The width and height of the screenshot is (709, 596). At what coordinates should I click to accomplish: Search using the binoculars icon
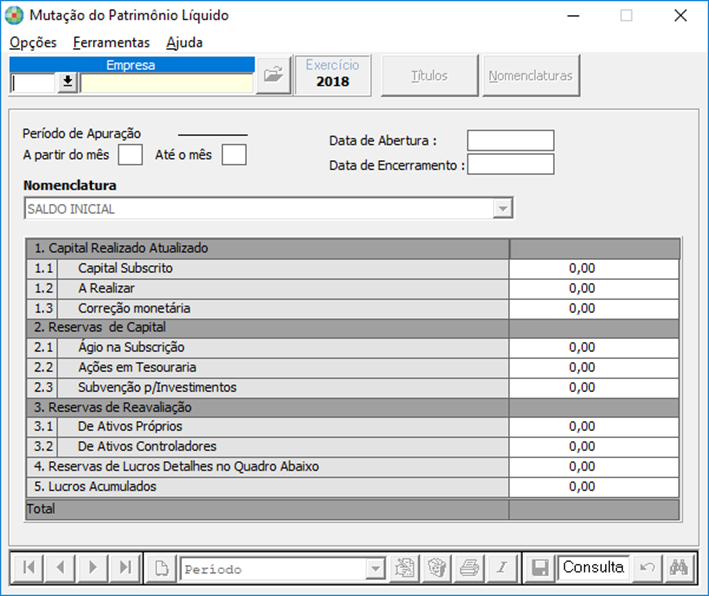point(679,568)
